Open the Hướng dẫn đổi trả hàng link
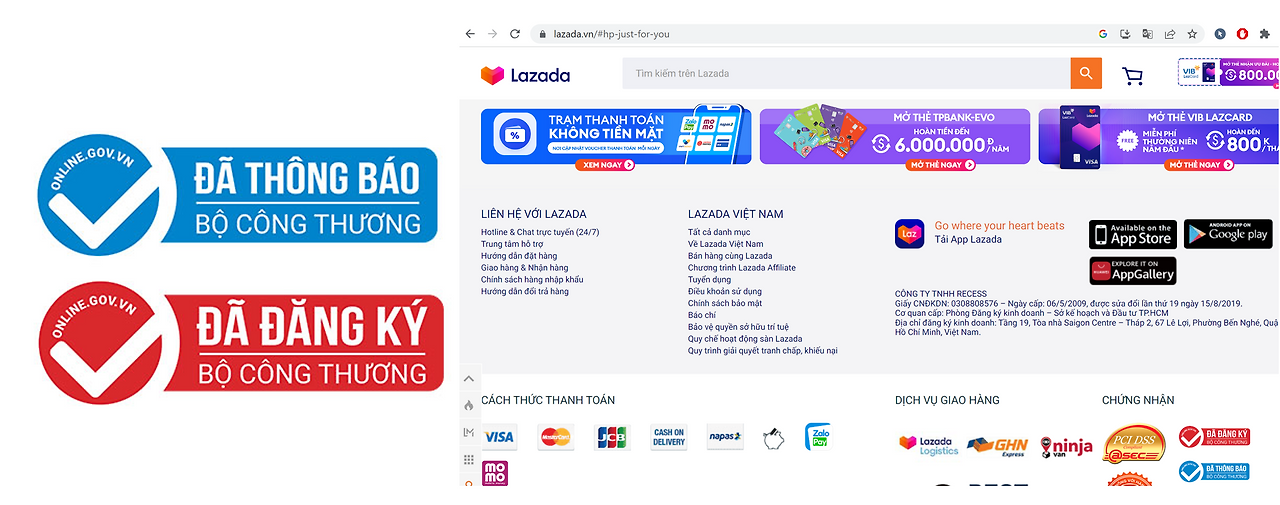 (525, 291)
